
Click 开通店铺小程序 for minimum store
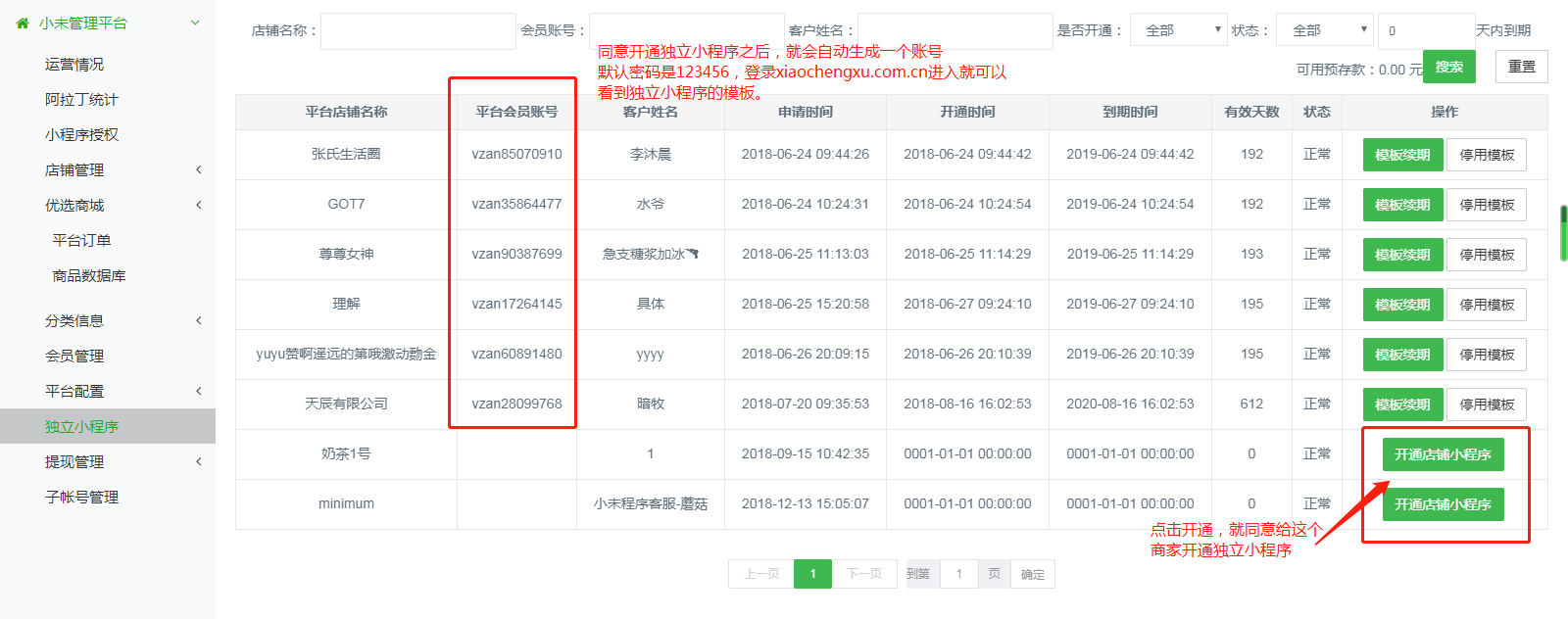pyautogui.click(x=1443, y=504)
